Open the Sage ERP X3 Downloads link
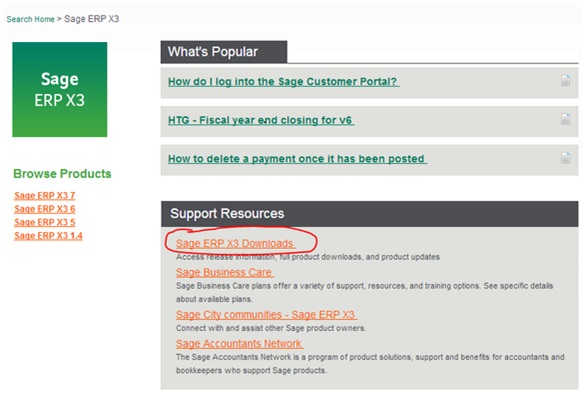The width and height of the screenshot is (583, 396). click(x=235, y=244)
